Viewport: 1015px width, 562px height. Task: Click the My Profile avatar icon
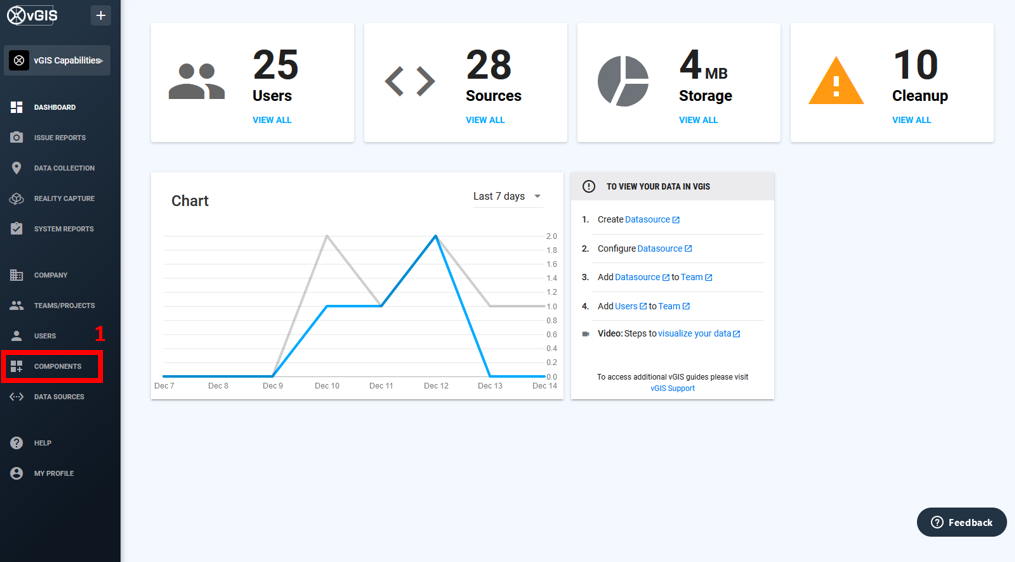(17, 473)
